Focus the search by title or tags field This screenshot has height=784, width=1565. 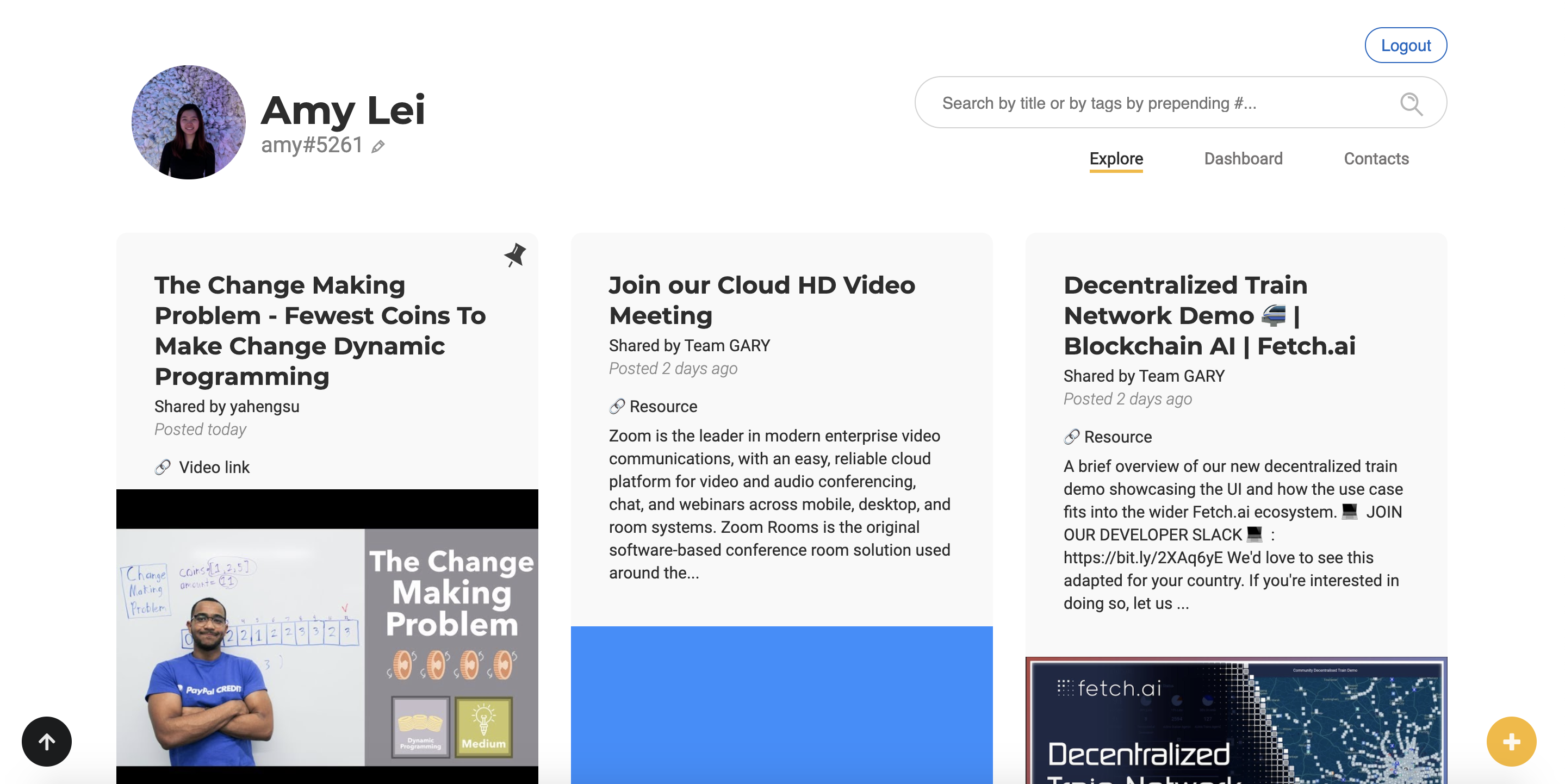pos(1154,103)
